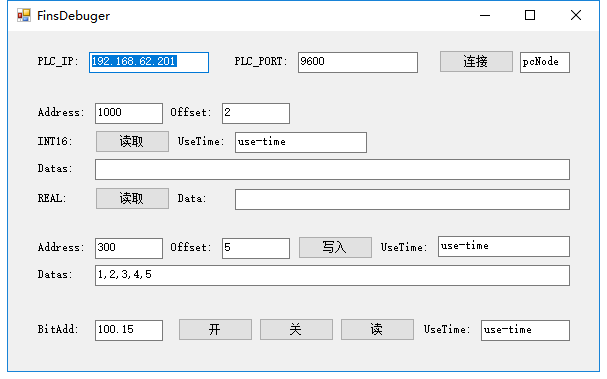The width and height of the screenshot is (607, 379).
Task: Click the FinsDebuger app icon in title bar
Action: point(24,15)
